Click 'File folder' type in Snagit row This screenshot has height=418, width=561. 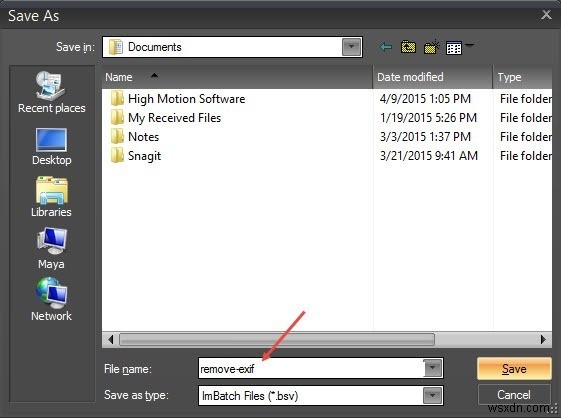pos(526,155)
